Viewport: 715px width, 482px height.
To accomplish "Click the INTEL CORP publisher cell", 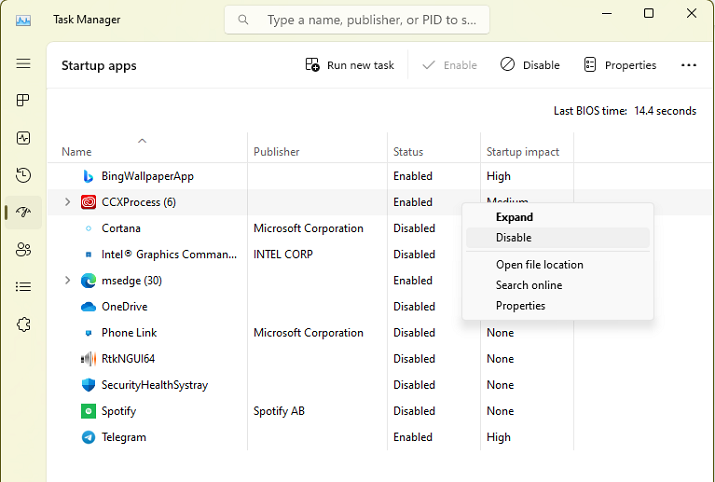I will point(283,254).
